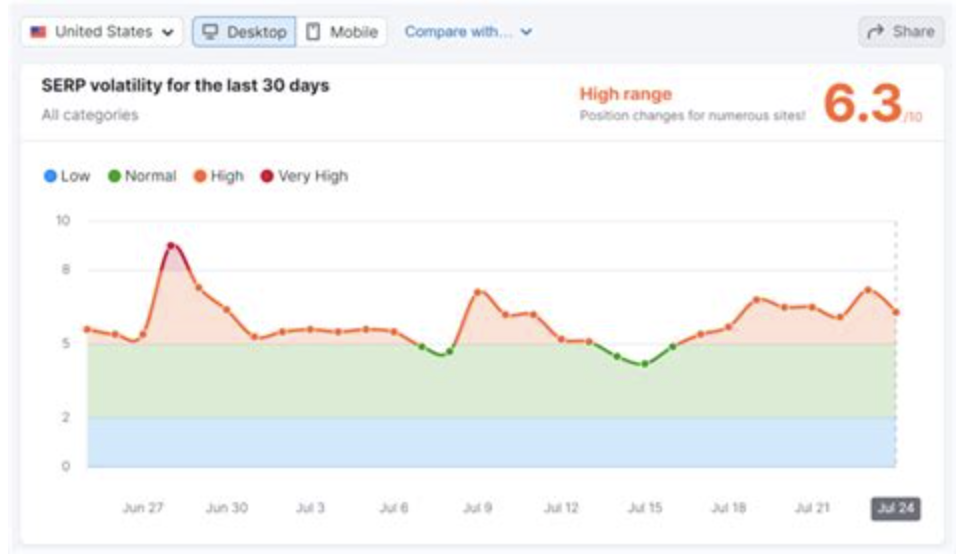Image resolution: width=972 pixels, height=556 pixels.
Task: Click the share arrow icon
Action: 875,32
